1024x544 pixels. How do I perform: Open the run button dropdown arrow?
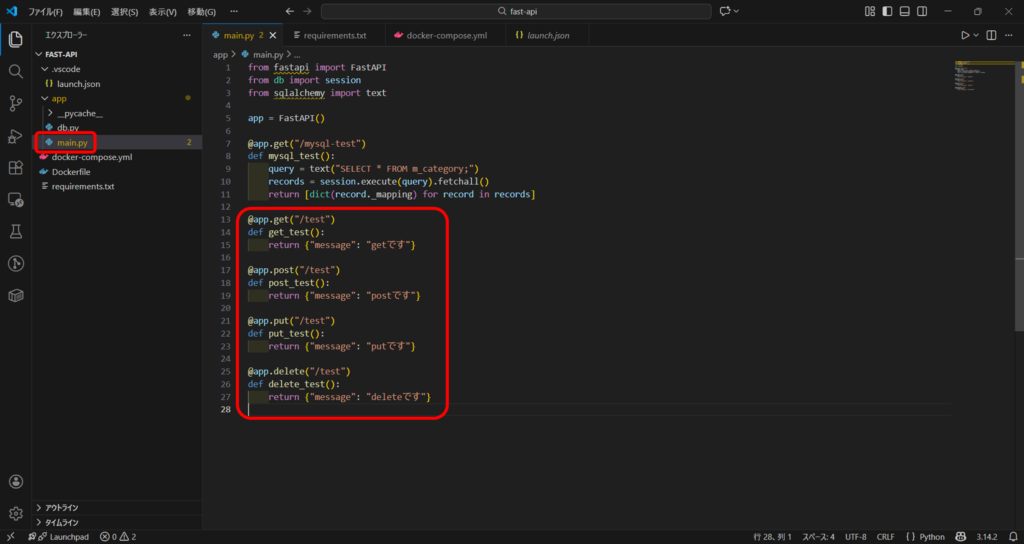(977, 35)
